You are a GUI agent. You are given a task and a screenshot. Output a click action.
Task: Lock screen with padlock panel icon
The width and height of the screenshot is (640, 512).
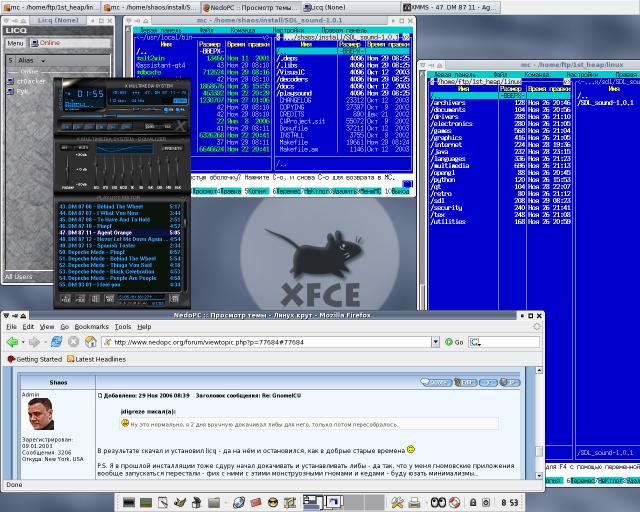pos(473,502)
